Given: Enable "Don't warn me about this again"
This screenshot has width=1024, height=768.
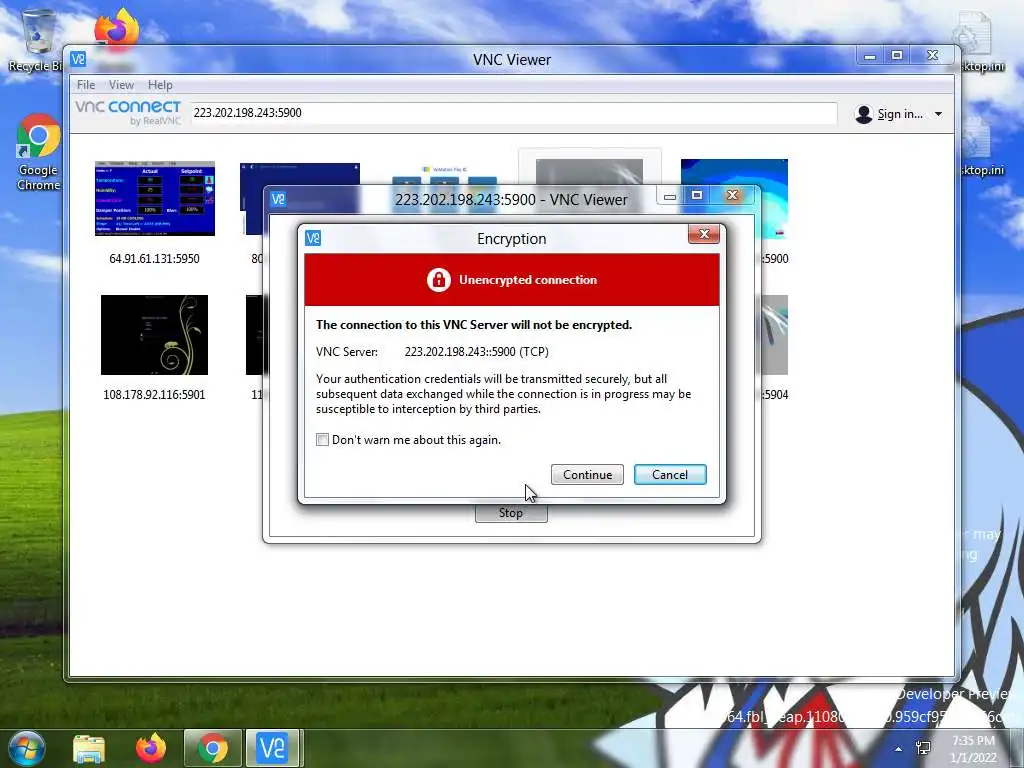Looking at the screenshot, I should coord(322,440).
